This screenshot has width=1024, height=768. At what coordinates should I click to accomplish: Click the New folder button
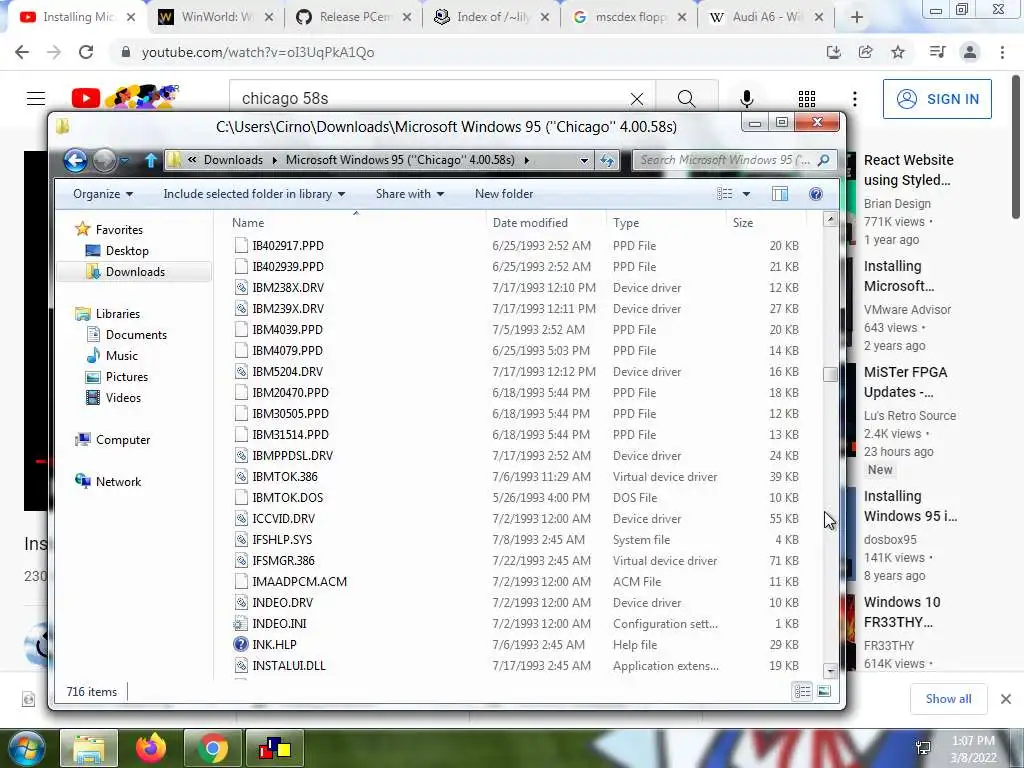[x=504, y=194]
